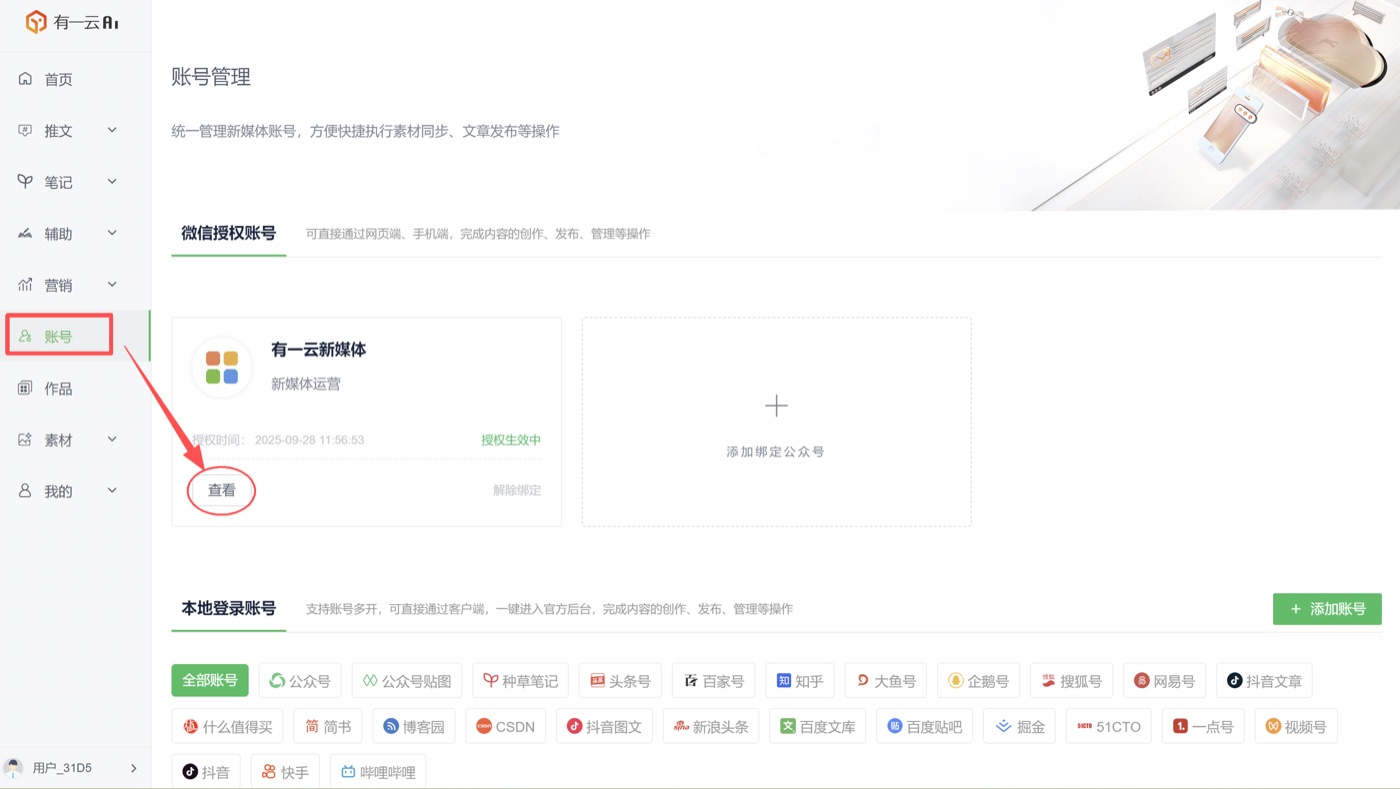
Task: Click the 营销 chart icon
Action: (26, 285)
